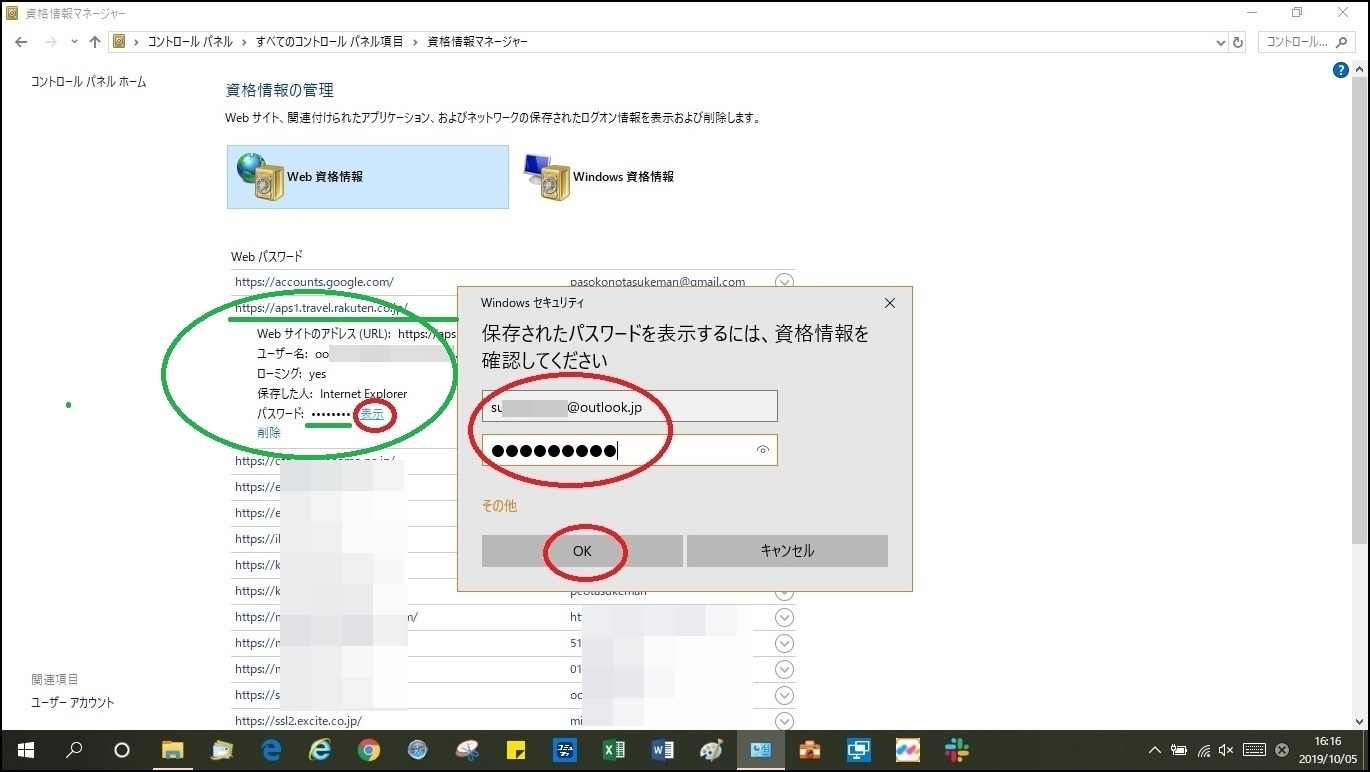Click the forward navigation arrow

(x=50, y=42)
